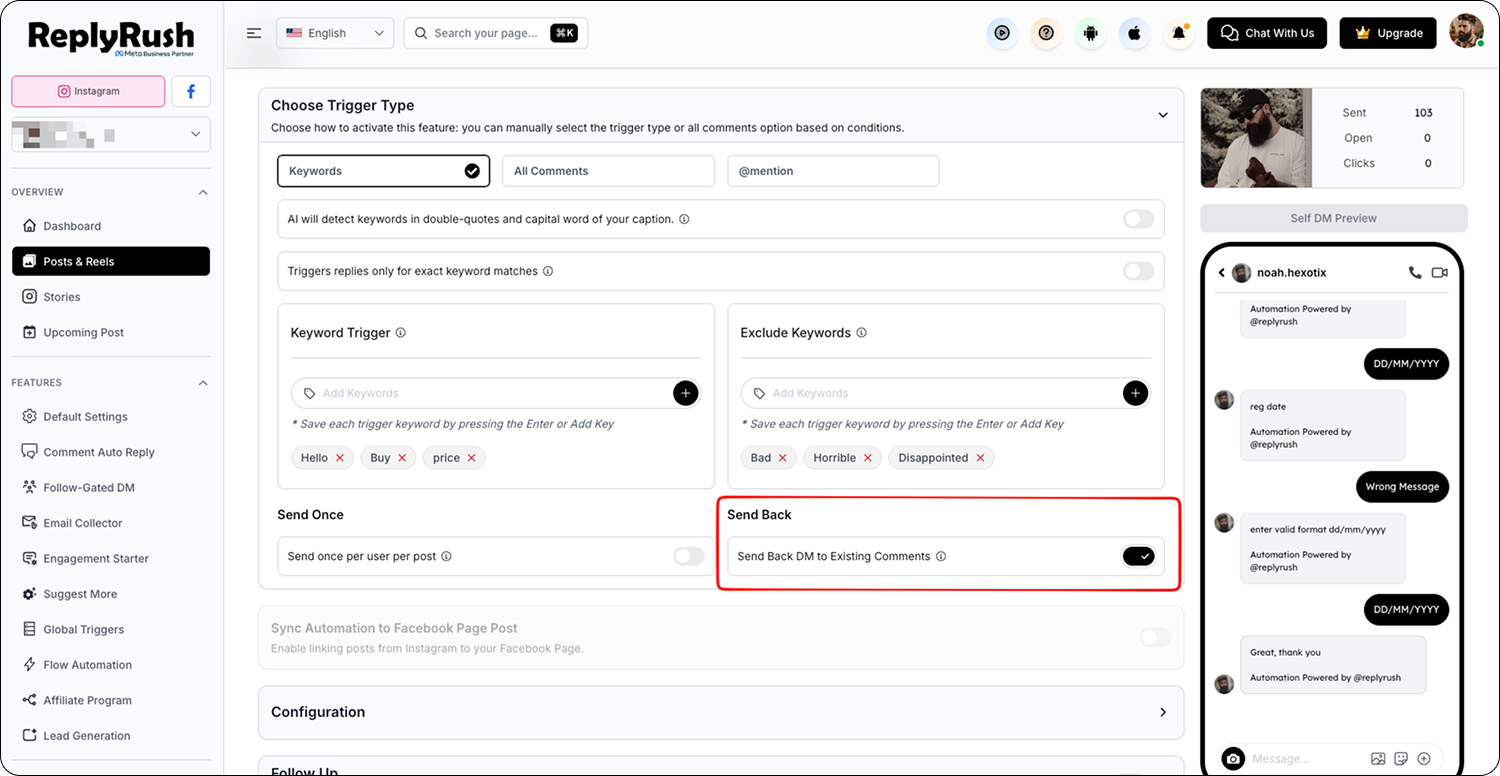
Task: Switch to the Facebook account icon
Action: tap(191, 91)
